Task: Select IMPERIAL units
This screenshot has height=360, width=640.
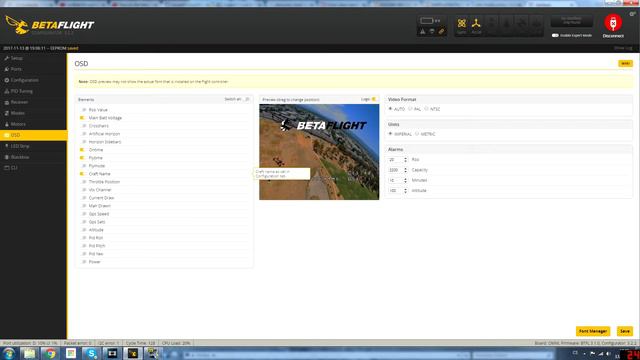Action: point(391,134)
